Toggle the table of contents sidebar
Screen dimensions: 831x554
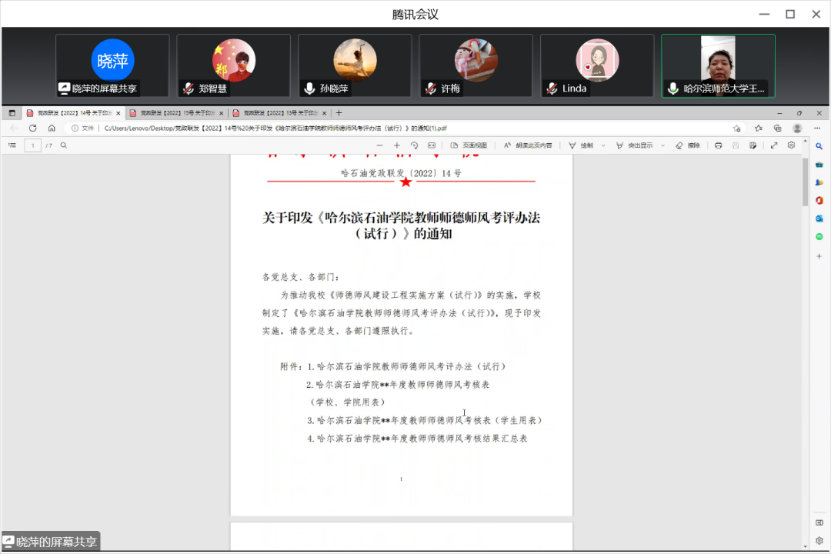12,145
